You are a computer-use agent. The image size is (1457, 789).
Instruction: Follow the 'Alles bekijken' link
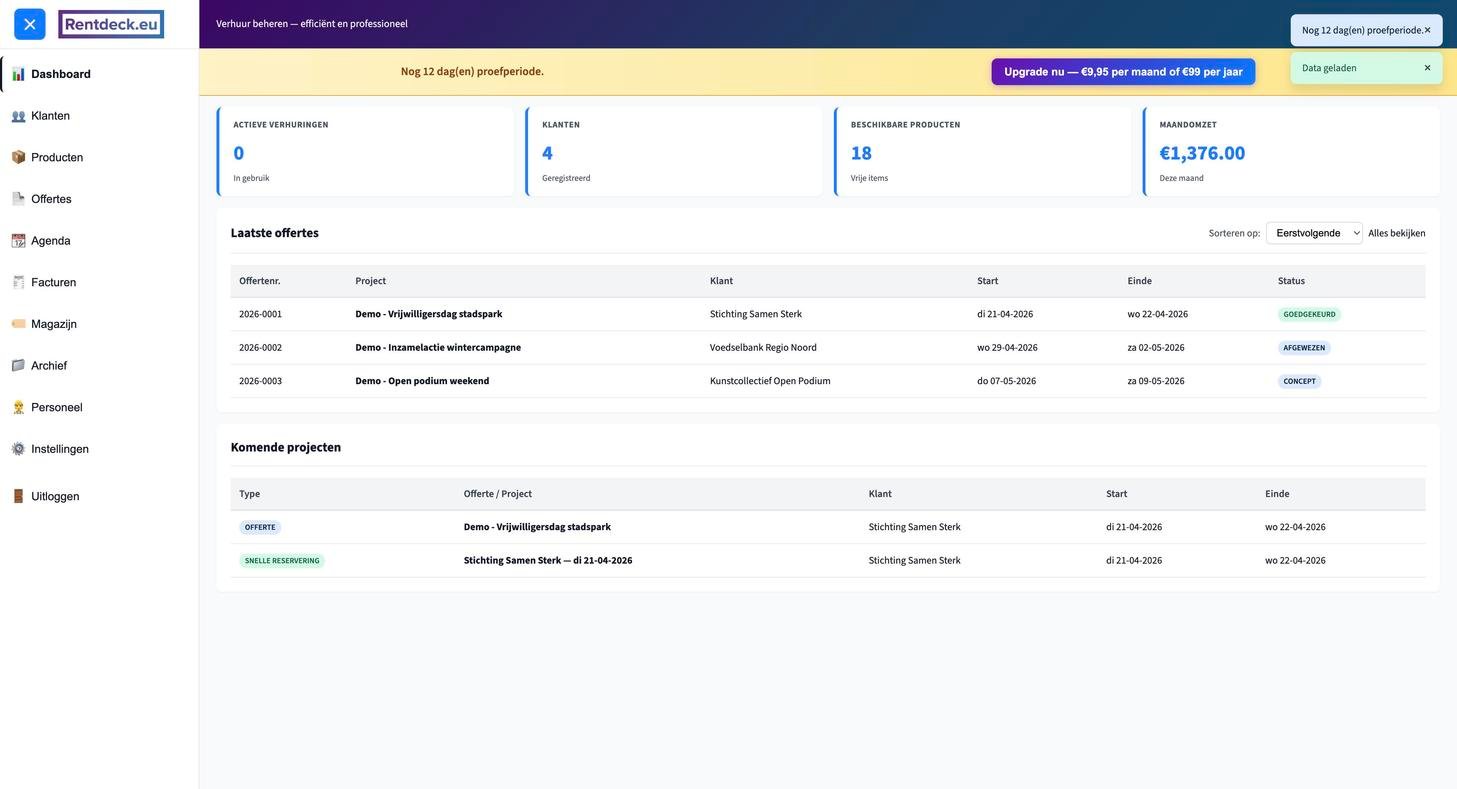(x=1396, y=233)
